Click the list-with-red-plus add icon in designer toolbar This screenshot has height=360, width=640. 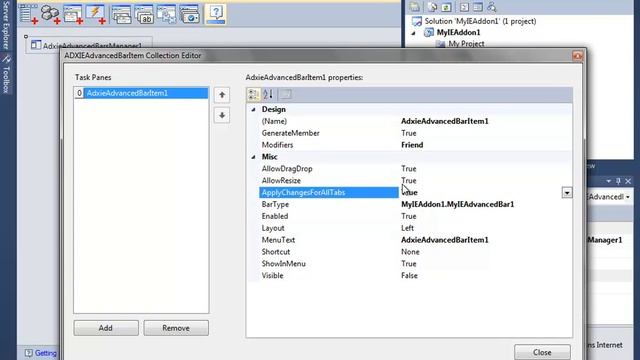[29, 14]
